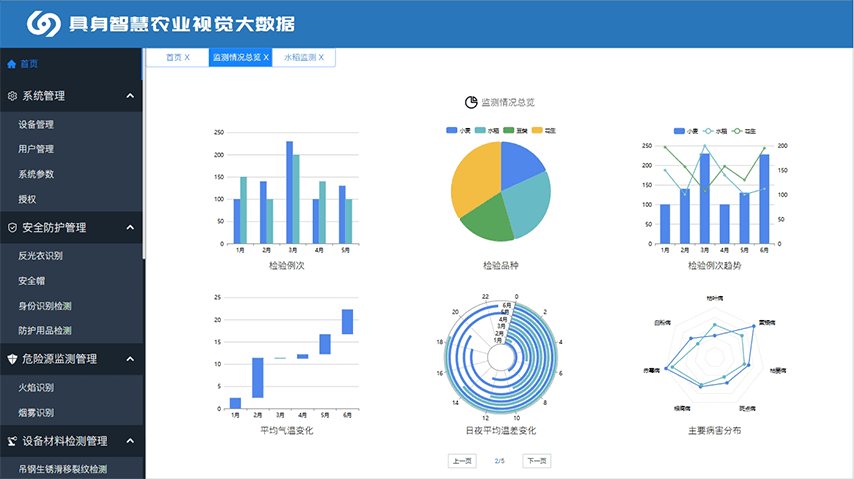Click the 检验例次 chart caption

286,265
